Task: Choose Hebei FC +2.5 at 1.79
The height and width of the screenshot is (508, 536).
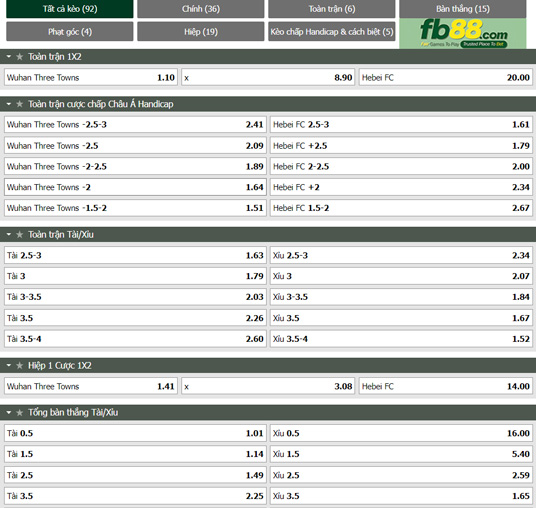Action: 401,146
